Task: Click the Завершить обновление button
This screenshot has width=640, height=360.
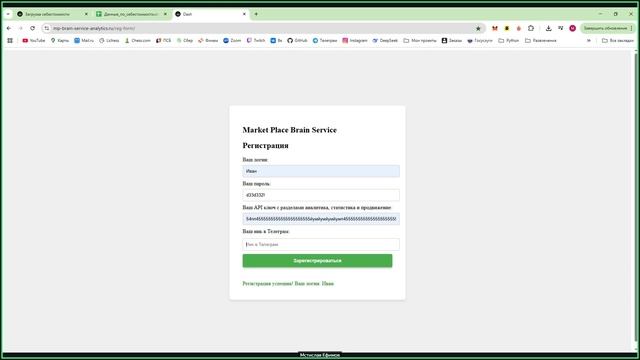Action: 607,28
